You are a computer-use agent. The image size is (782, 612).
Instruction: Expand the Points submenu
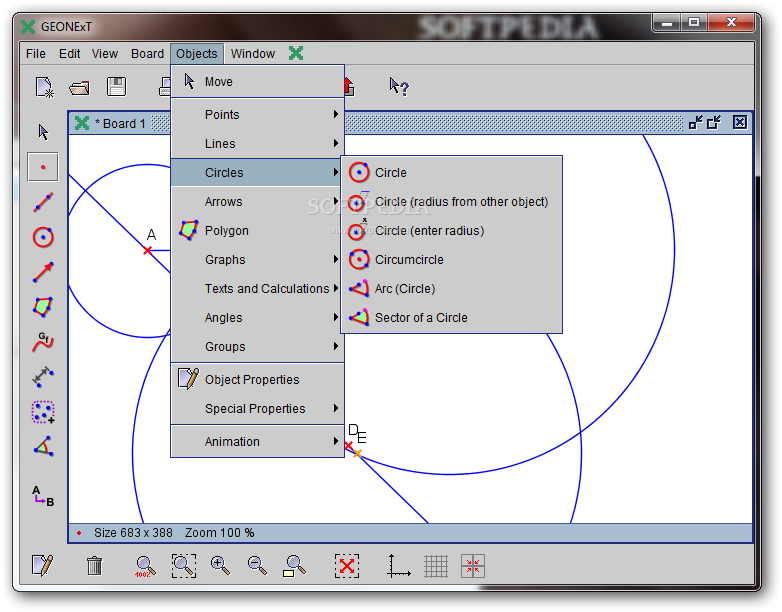[257, 115]
